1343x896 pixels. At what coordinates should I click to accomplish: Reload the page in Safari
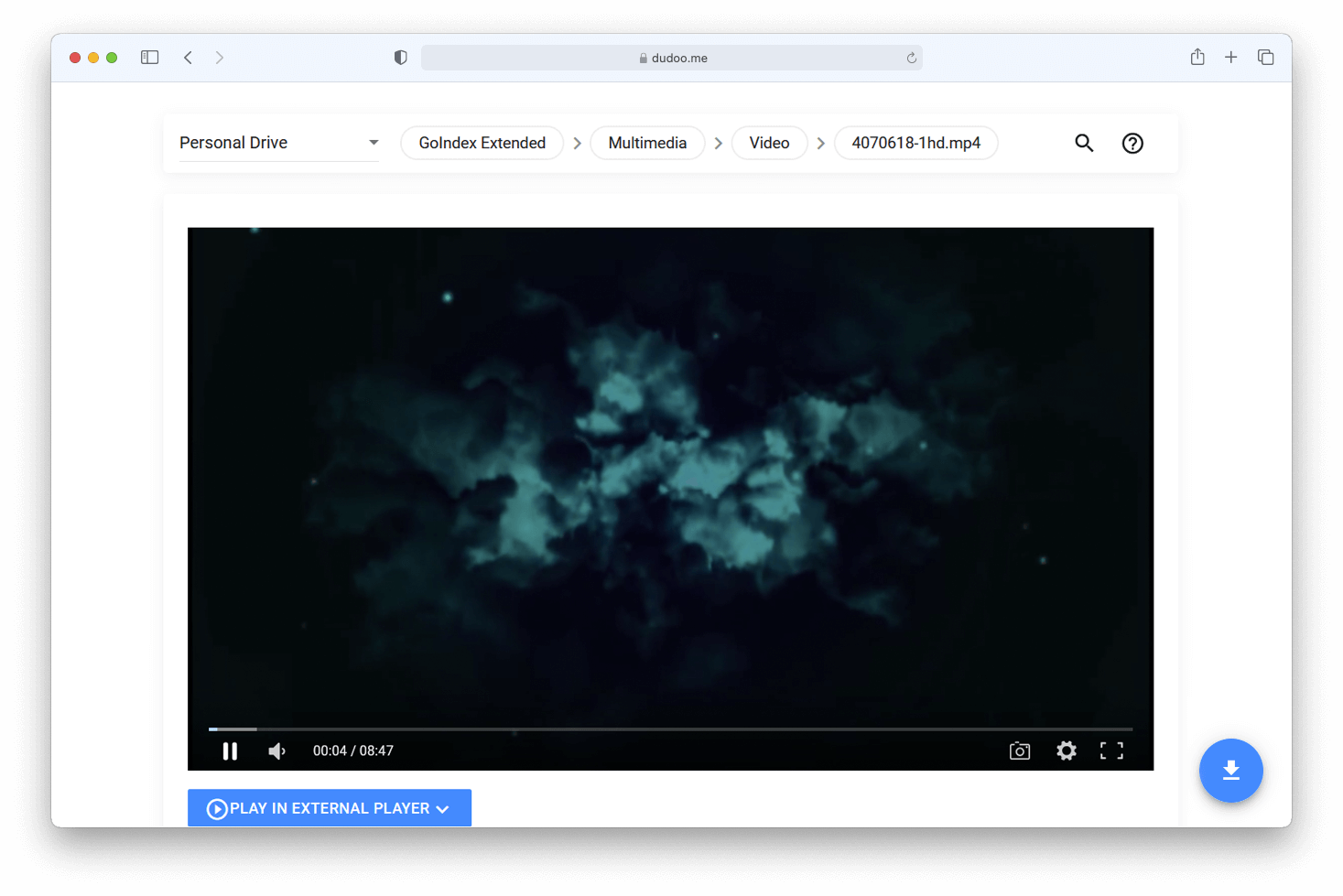911,58
